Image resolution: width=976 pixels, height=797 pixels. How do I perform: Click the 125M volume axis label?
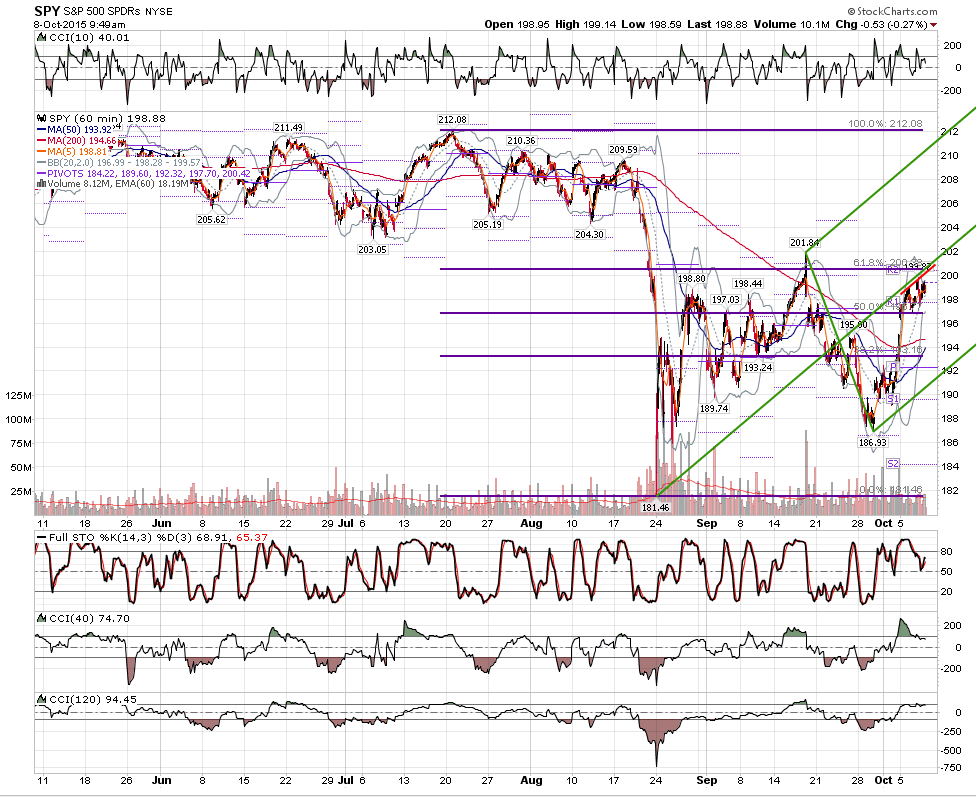tap(19, 395)
